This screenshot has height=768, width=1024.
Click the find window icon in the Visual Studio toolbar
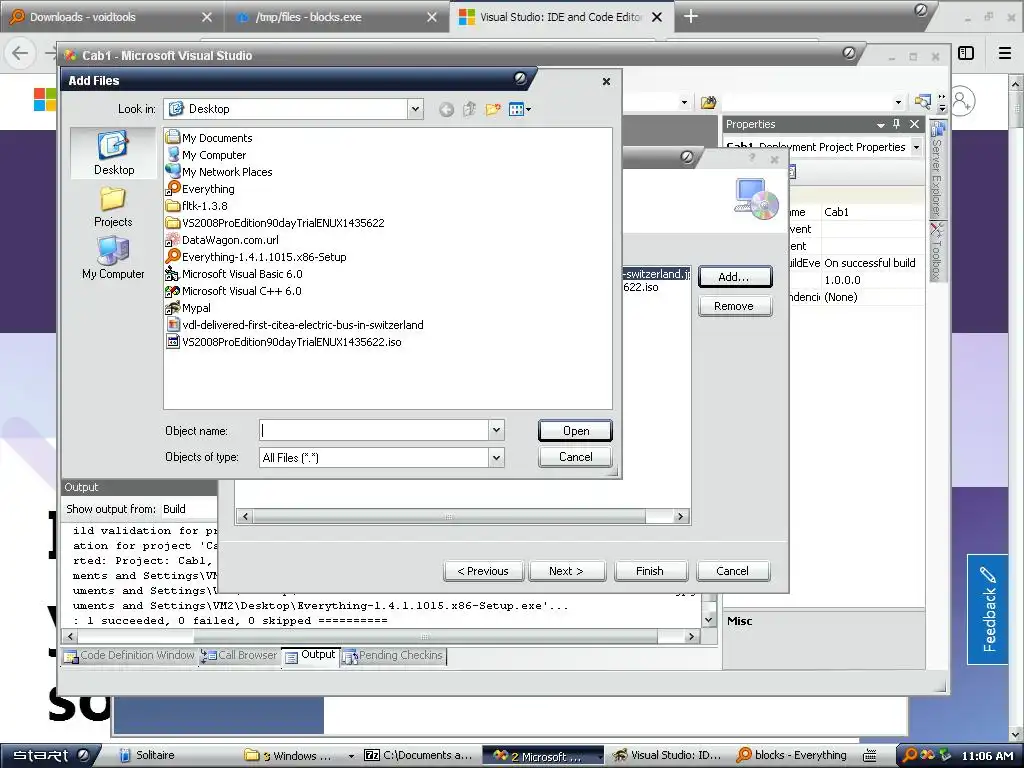tap(923, 101)
